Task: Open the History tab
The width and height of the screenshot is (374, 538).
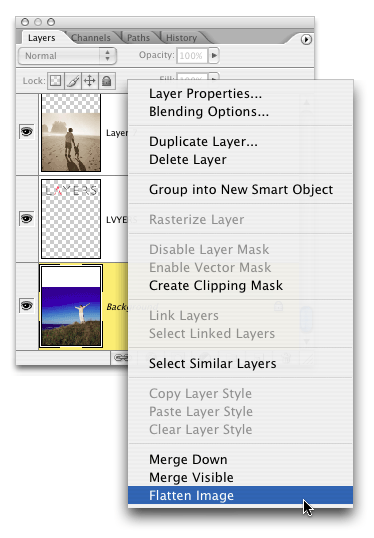Action: [182, 38]
